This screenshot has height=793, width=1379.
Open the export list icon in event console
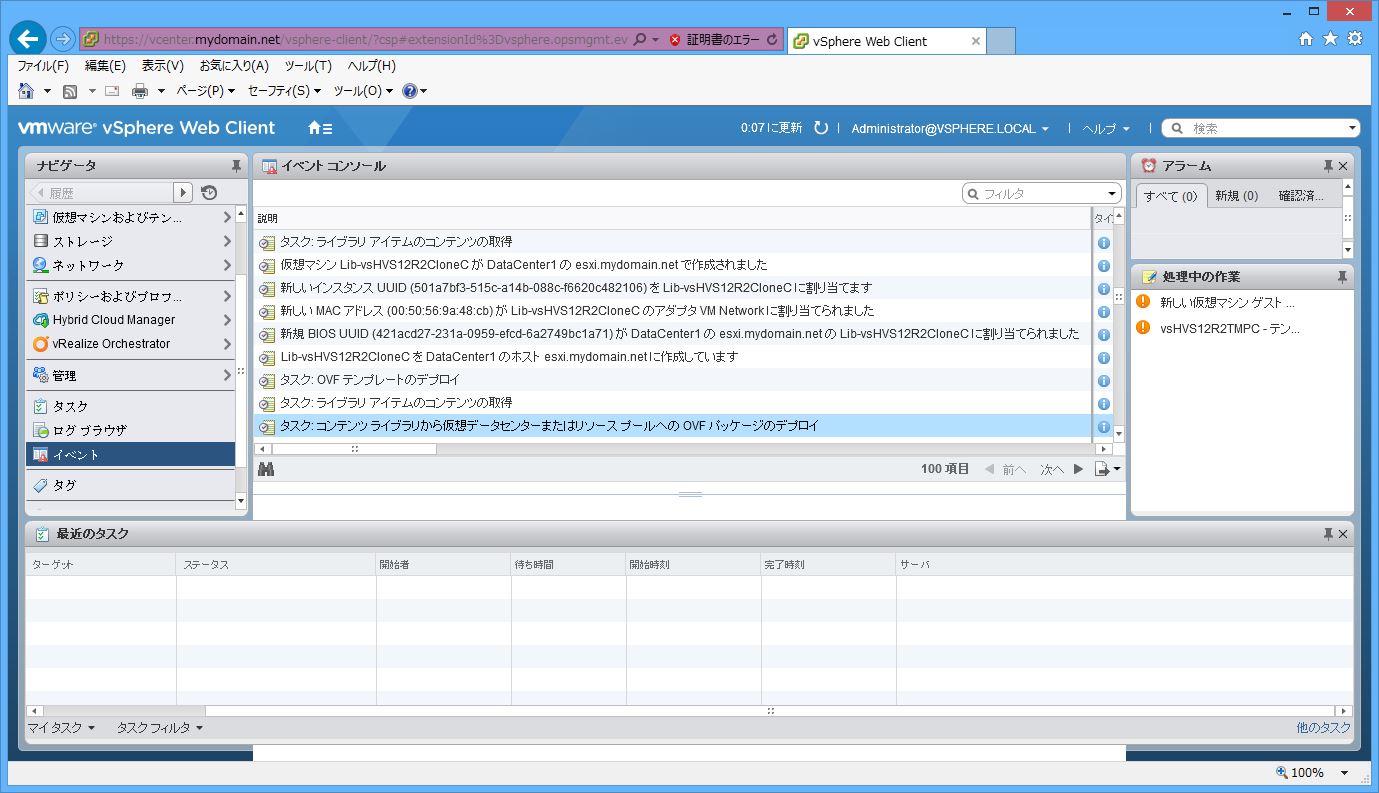tap(1107, 469)
